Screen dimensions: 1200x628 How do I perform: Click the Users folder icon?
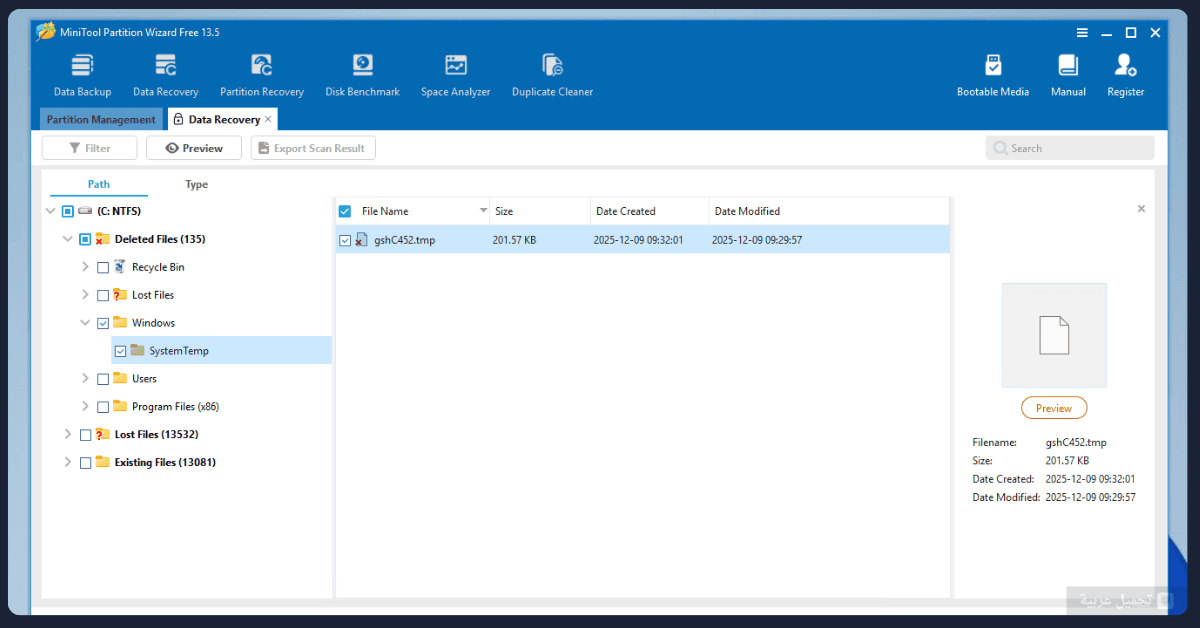(120, 378)
